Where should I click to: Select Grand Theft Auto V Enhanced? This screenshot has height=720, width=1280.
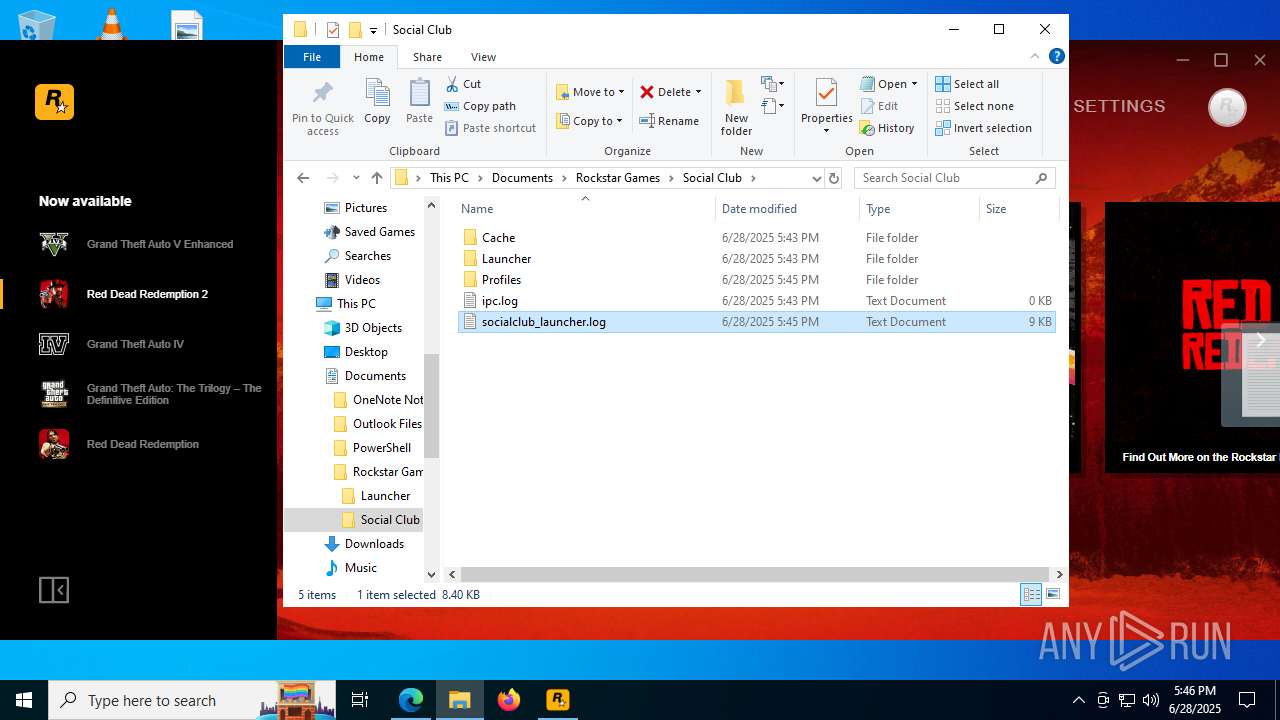point(138,244)
